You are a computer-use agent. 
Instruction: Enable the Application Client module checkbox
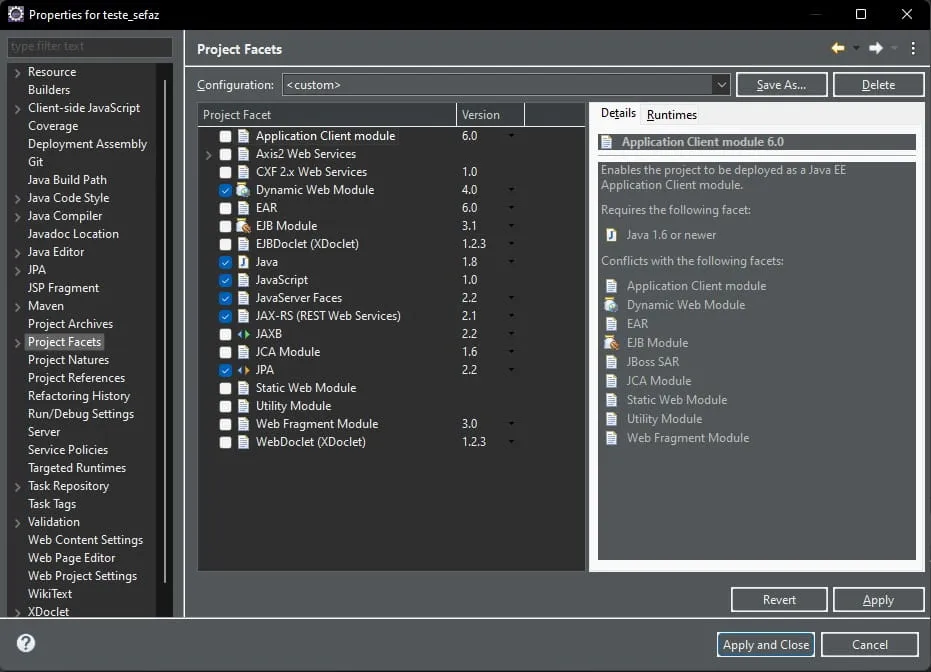point(225,136)
